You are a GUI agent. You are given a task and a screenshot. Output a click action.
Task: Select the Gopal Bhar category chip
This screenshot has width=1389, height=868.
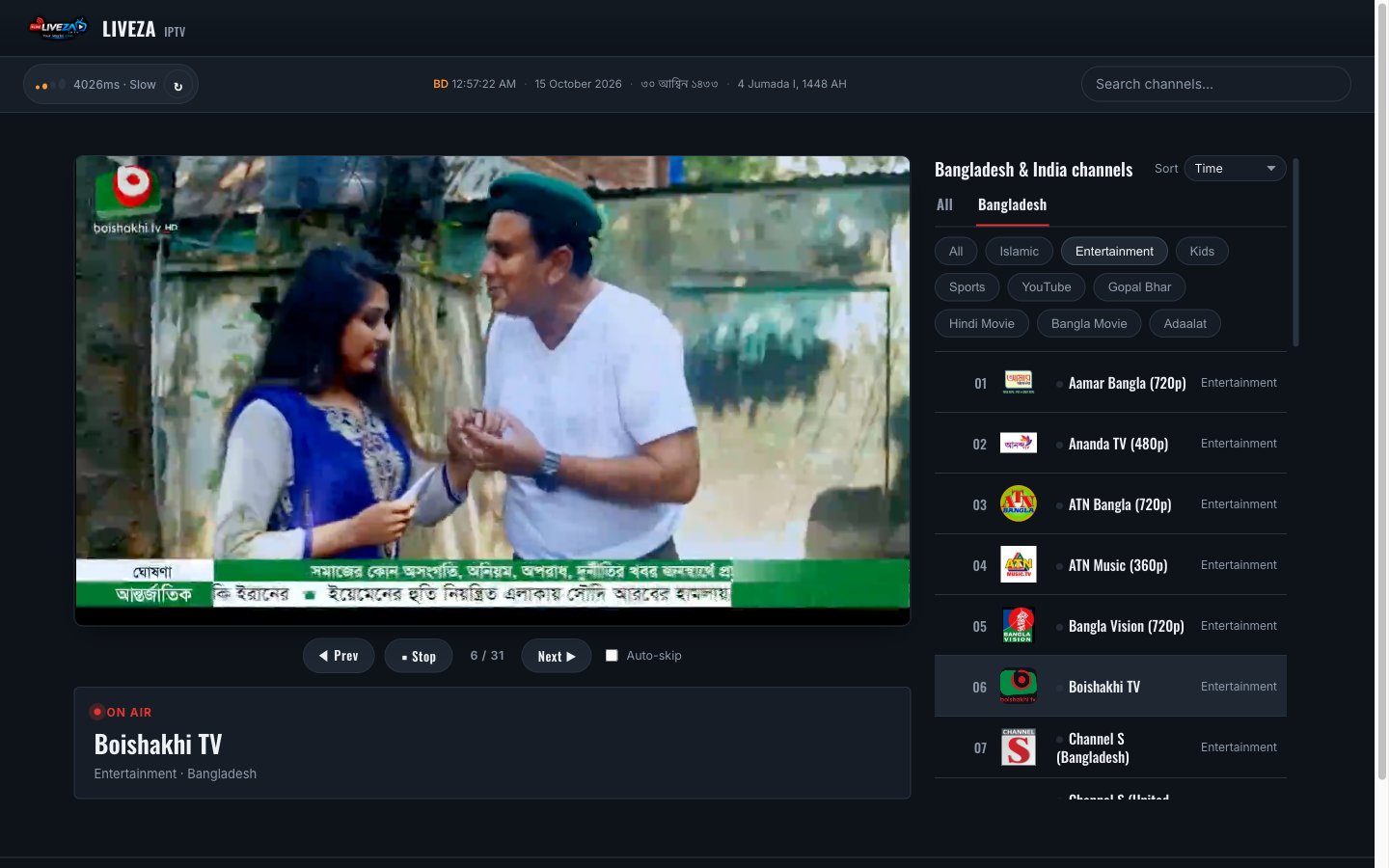click(x=1139, y=287)
